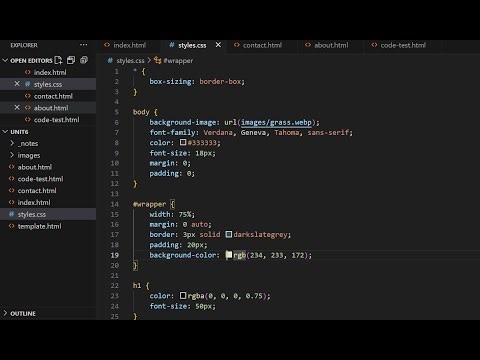Click the 'box-sizing' property on line 2

170,81
